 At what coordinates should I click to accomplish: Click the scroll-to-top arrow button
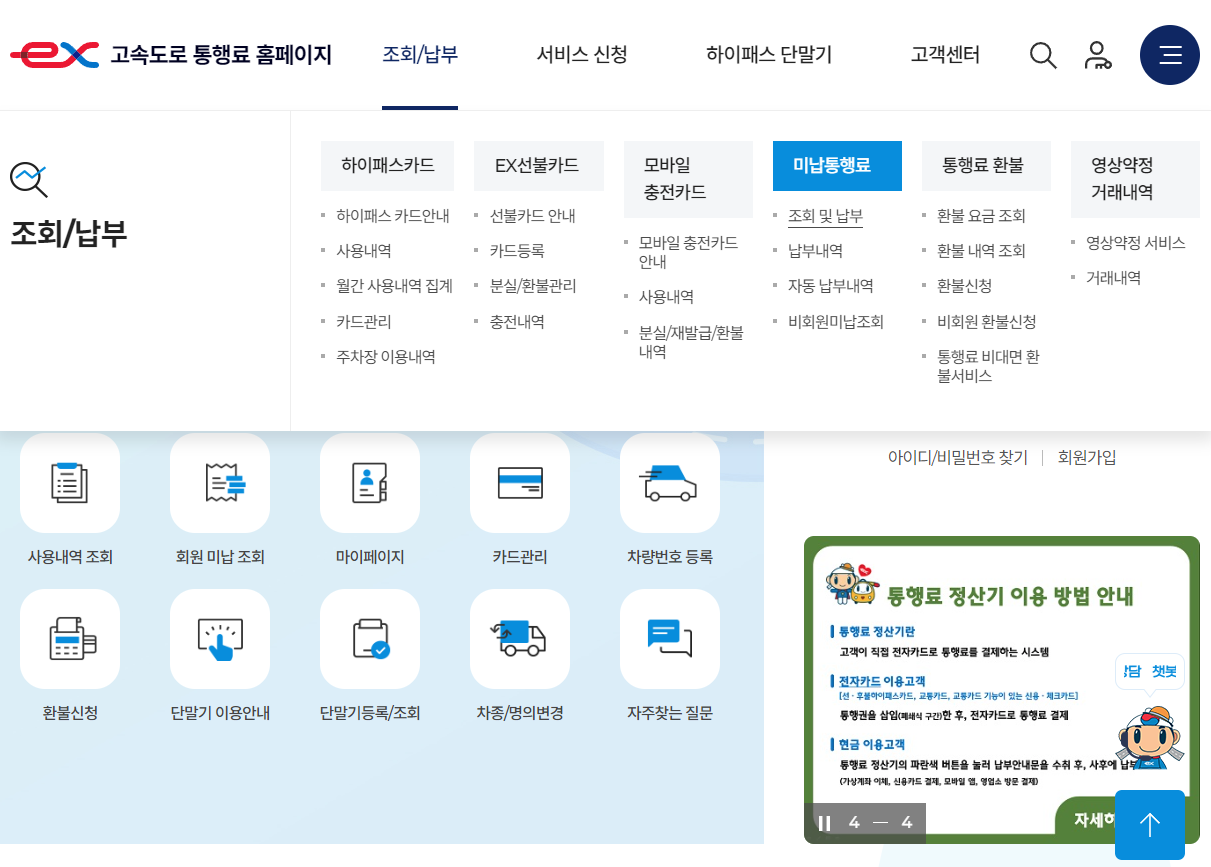[x=1150, y=825]
